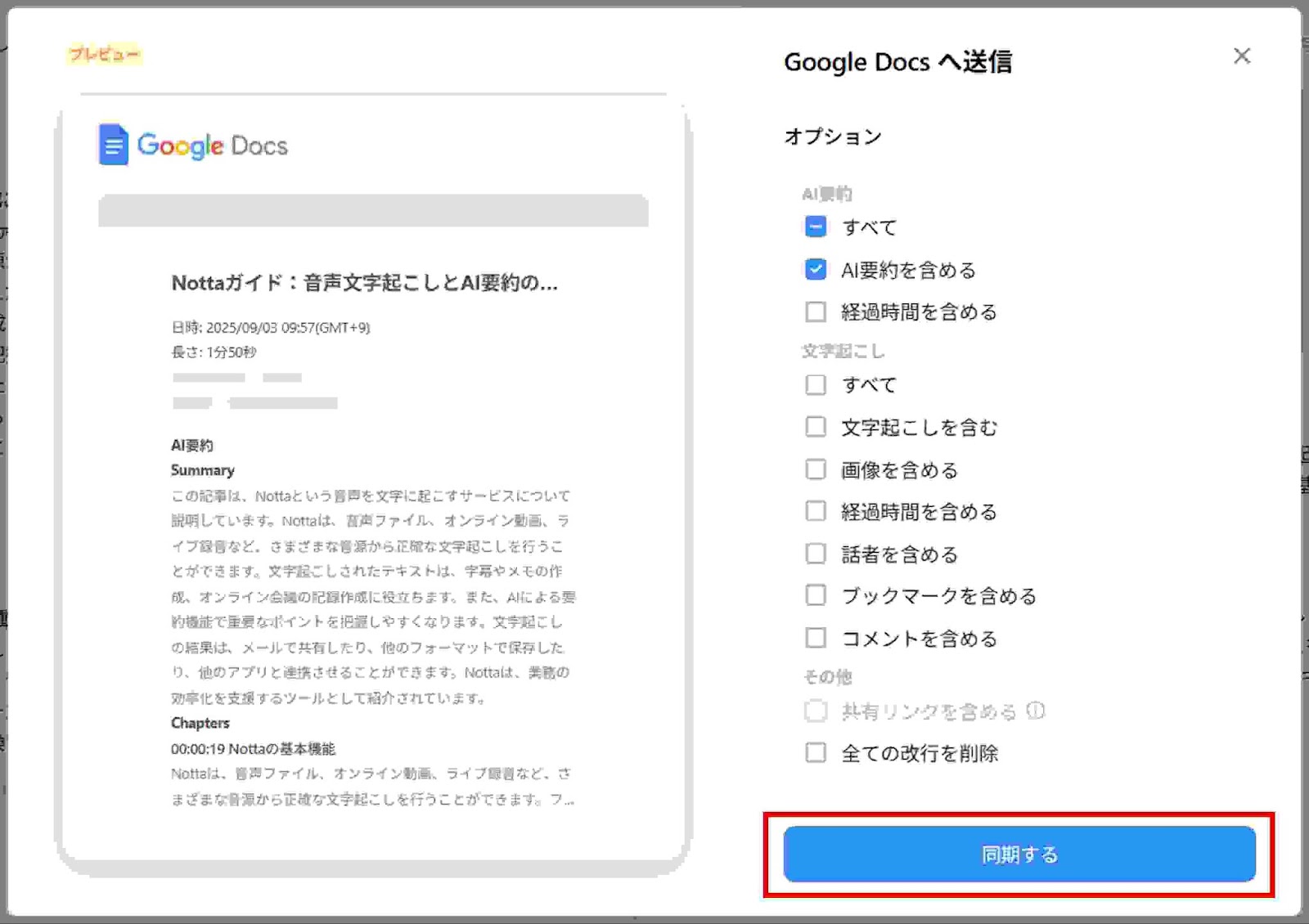Enable ブックマークを含める checkbox
This screenshot has width=1309, height=924.
click(x=816, y=595)
